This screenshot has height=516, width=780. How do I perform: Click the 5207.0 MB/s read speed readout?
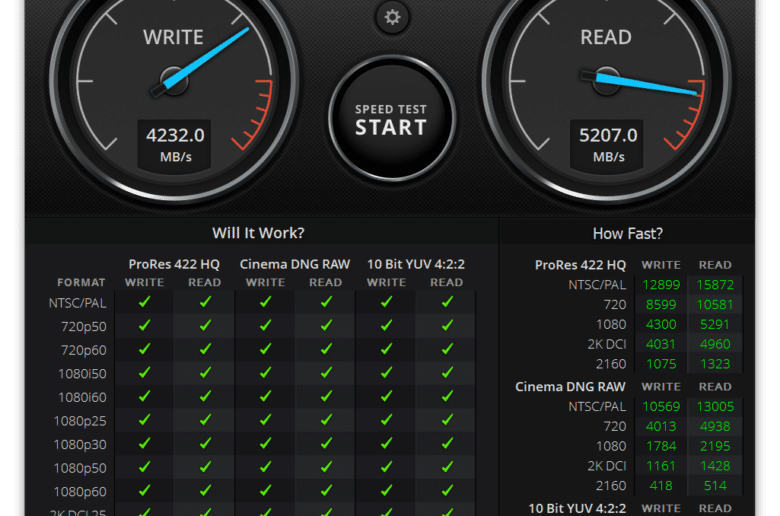(607, 144)
